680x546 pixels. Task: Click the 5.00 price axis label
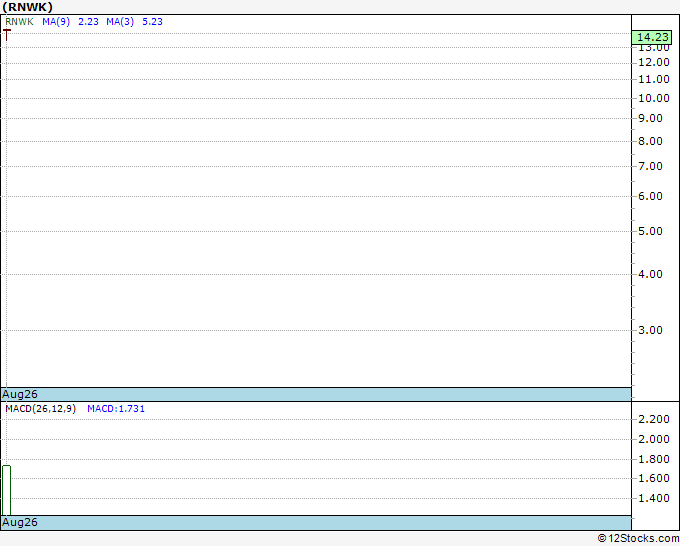[650, 232]
